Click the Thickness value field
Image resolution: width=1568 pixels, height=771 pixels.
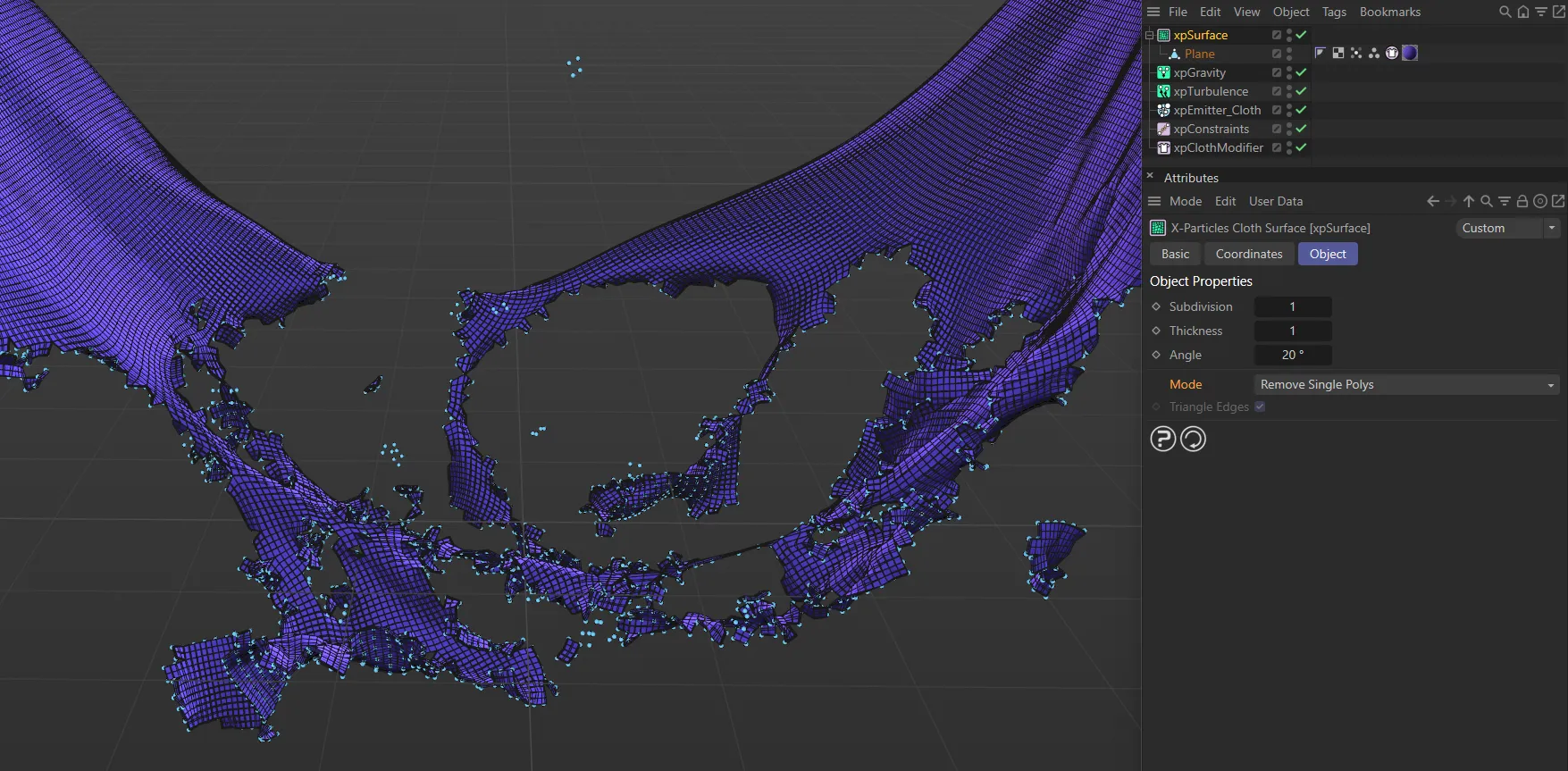1292,331
